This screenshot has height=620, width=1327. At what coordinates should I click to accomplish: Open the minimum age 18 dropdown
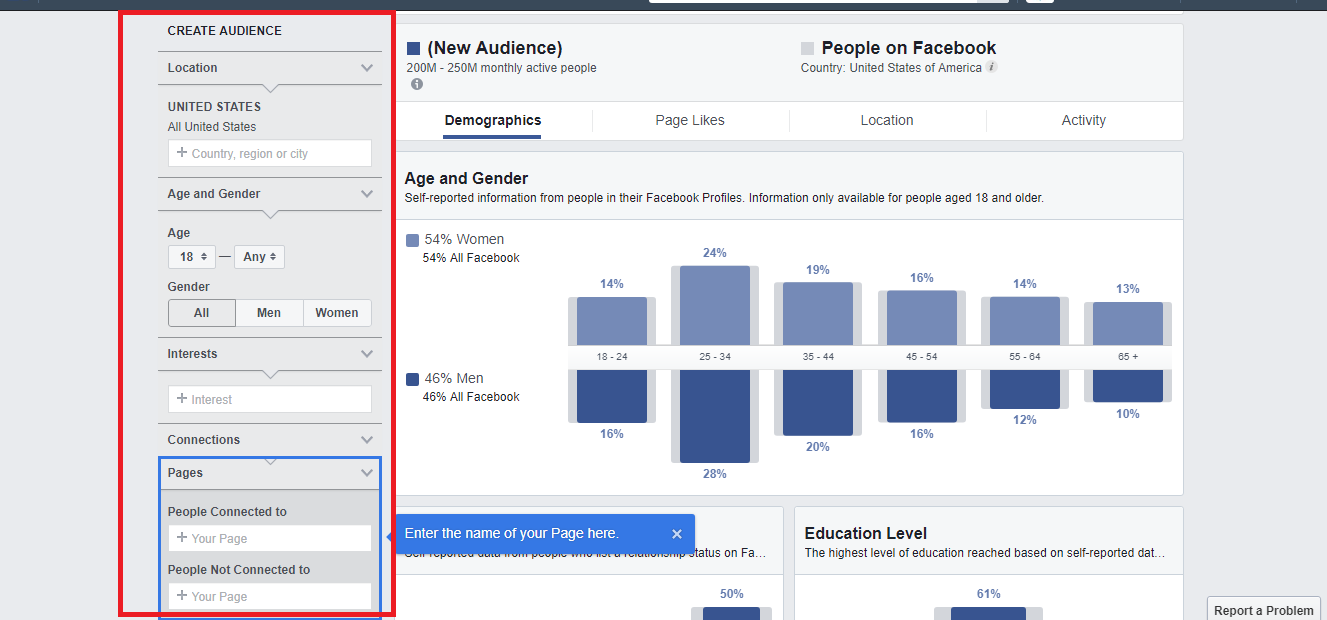click(191, 257)
